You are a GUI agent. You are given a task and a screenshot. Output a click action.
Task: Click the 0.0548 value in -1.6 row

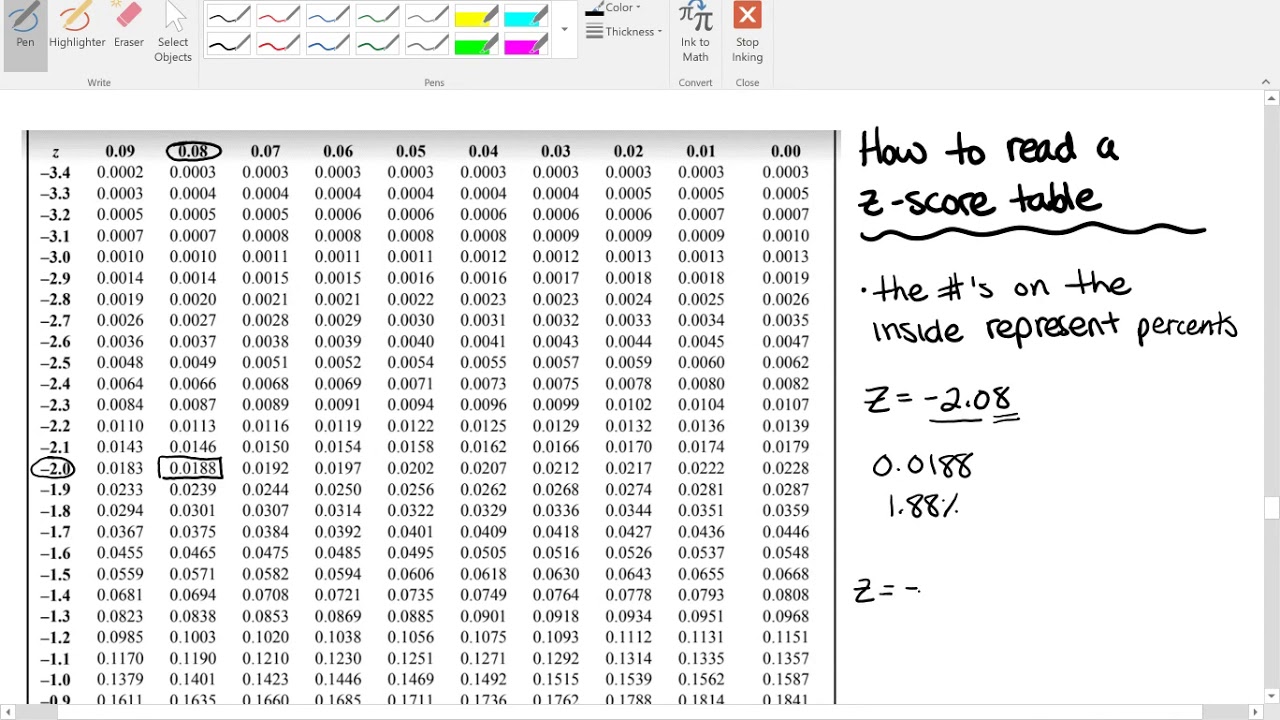pyautogui.click(x=786, y=553)
